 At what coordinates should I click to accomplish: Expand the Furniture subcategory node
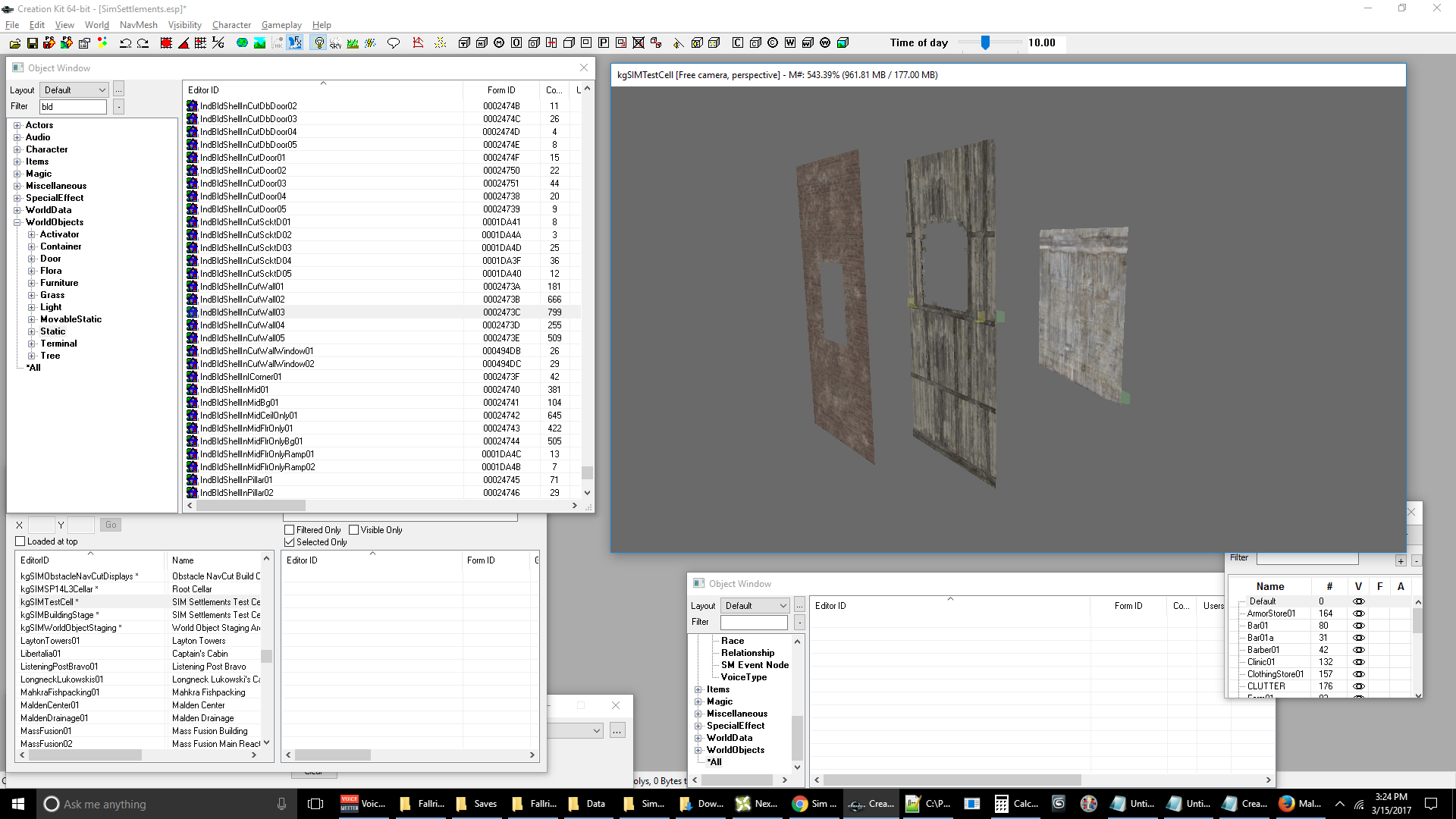pos(32,283)
